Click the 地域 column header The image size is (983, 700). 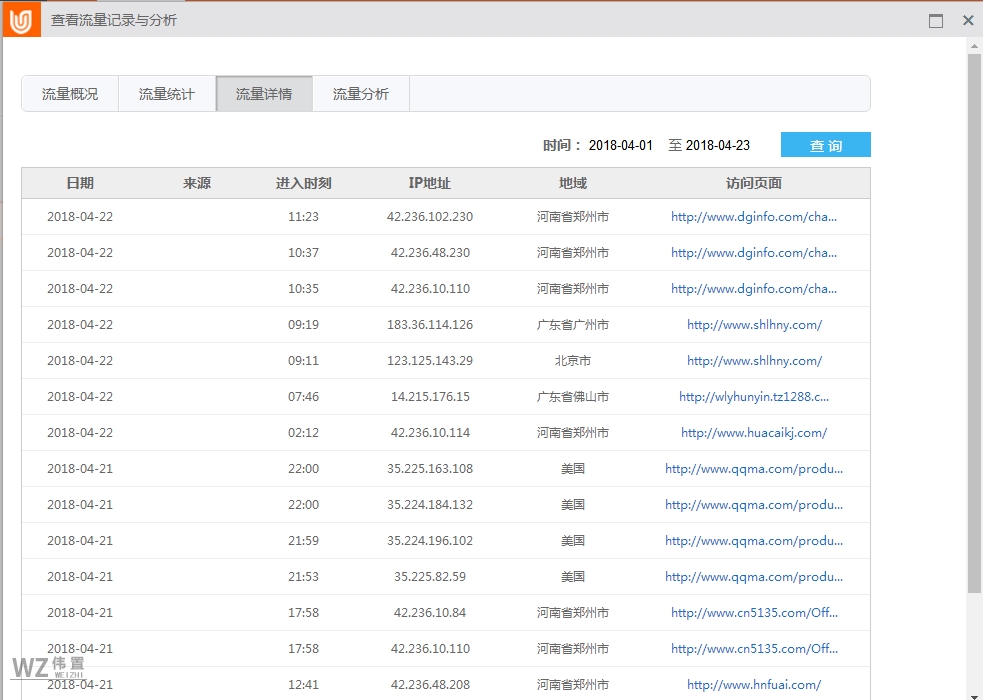573,183
